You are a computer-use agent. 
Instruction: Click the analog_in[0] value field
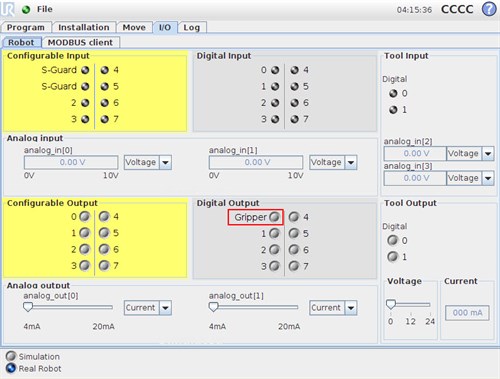tap(71, 162)
